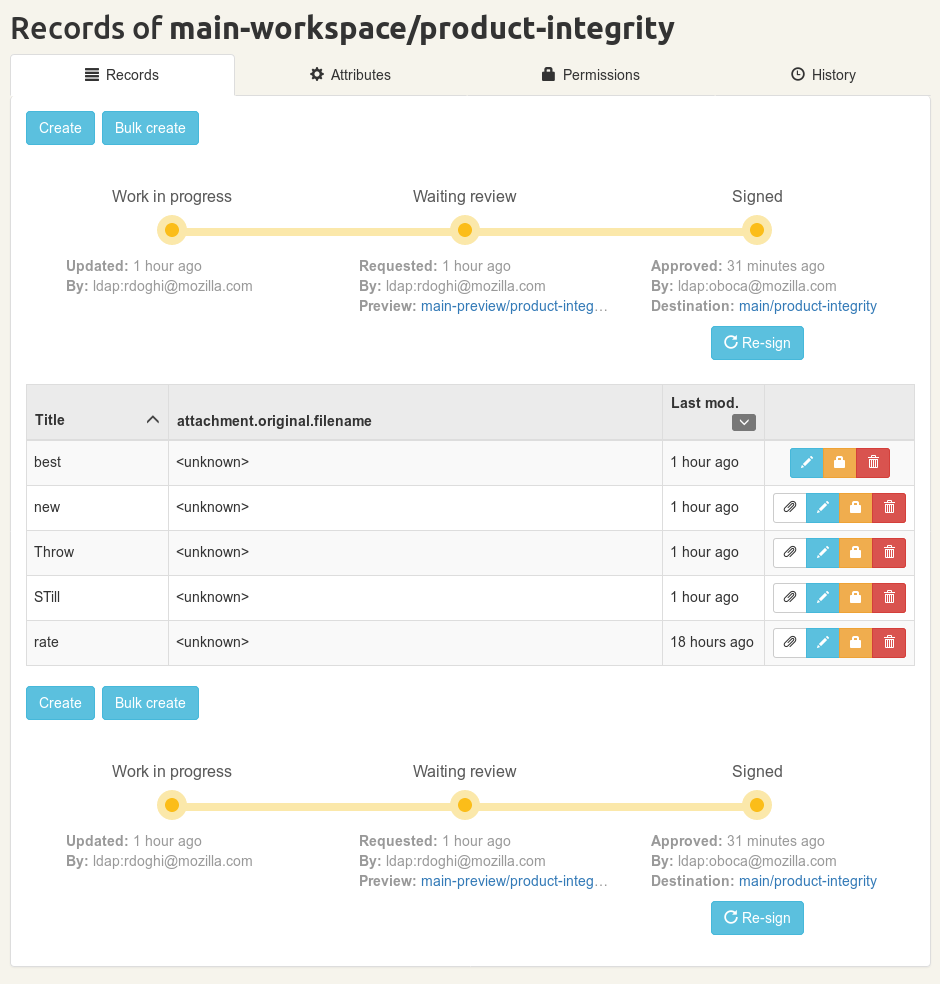
Task: Switch to the Permissions tab
Action: [590, 74]
